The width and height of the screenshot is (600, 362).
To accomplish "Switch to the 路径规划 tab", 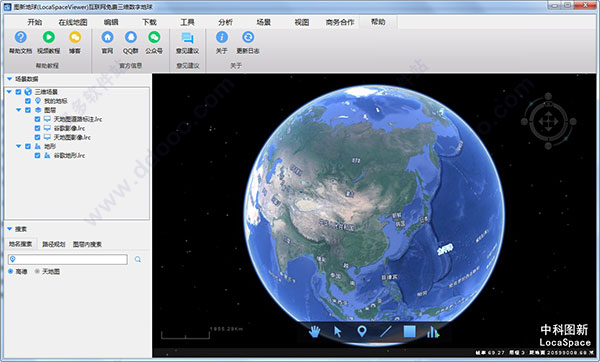I will [x=54, y=244].
